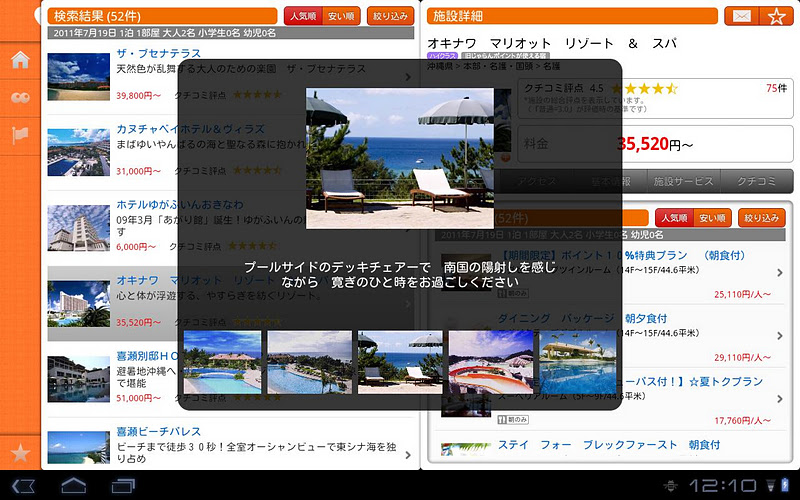Switch to 基本情報 tab
Screen dimensions: 800x500
point(610,181)
